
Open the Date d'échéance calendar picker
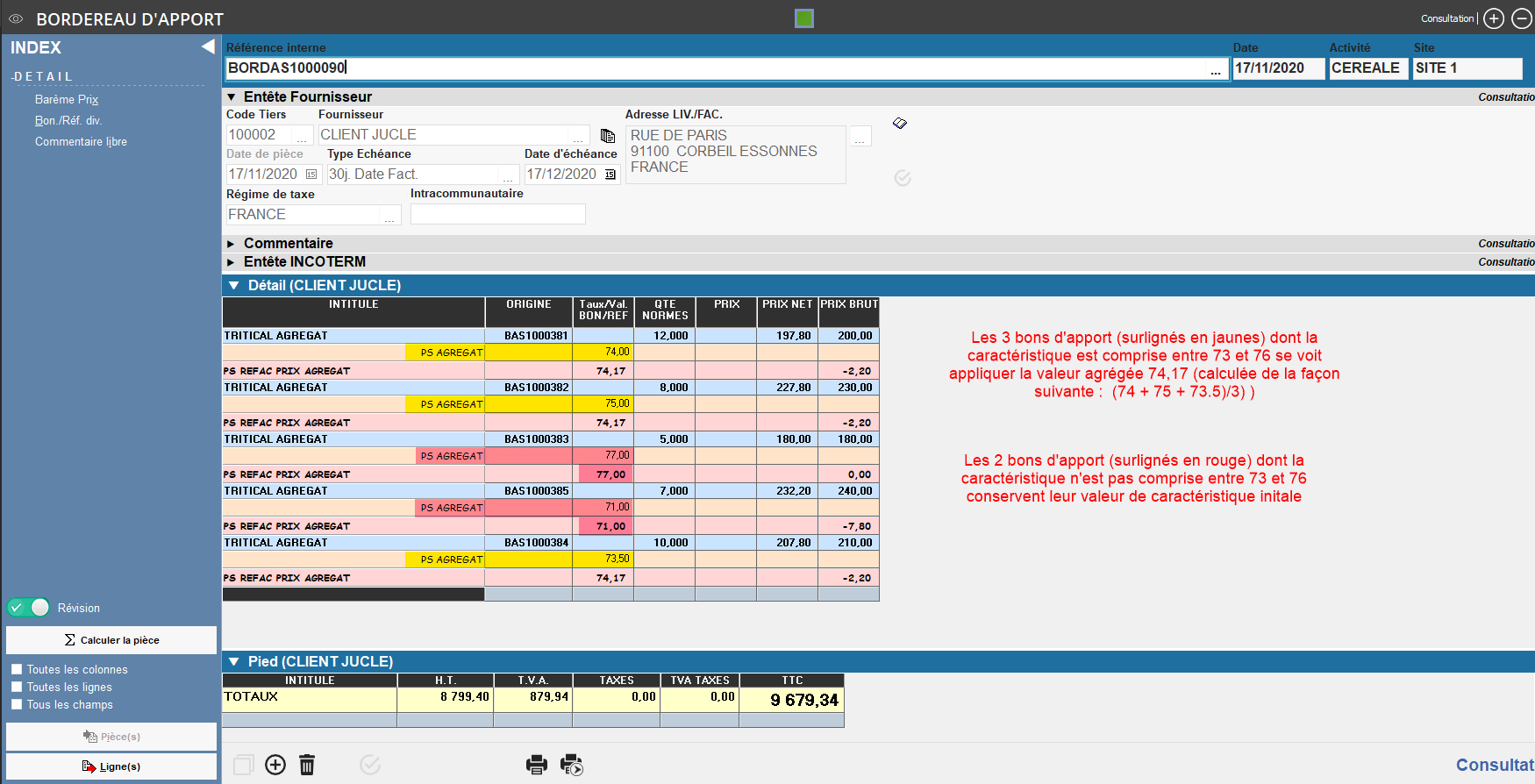[610, 175]
